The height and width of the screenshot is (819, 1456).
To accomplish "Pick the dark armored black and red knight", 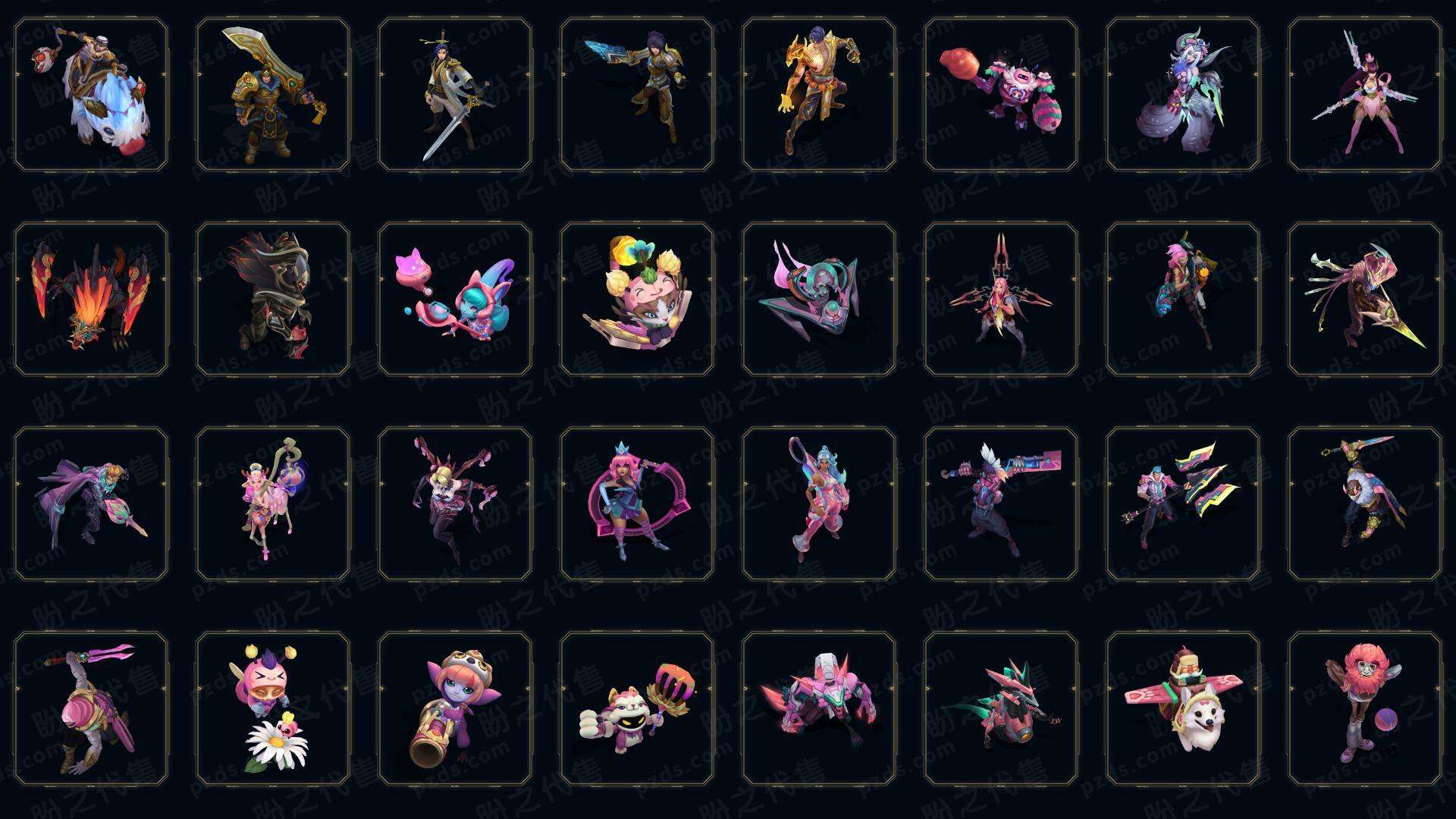I will 273,299.
